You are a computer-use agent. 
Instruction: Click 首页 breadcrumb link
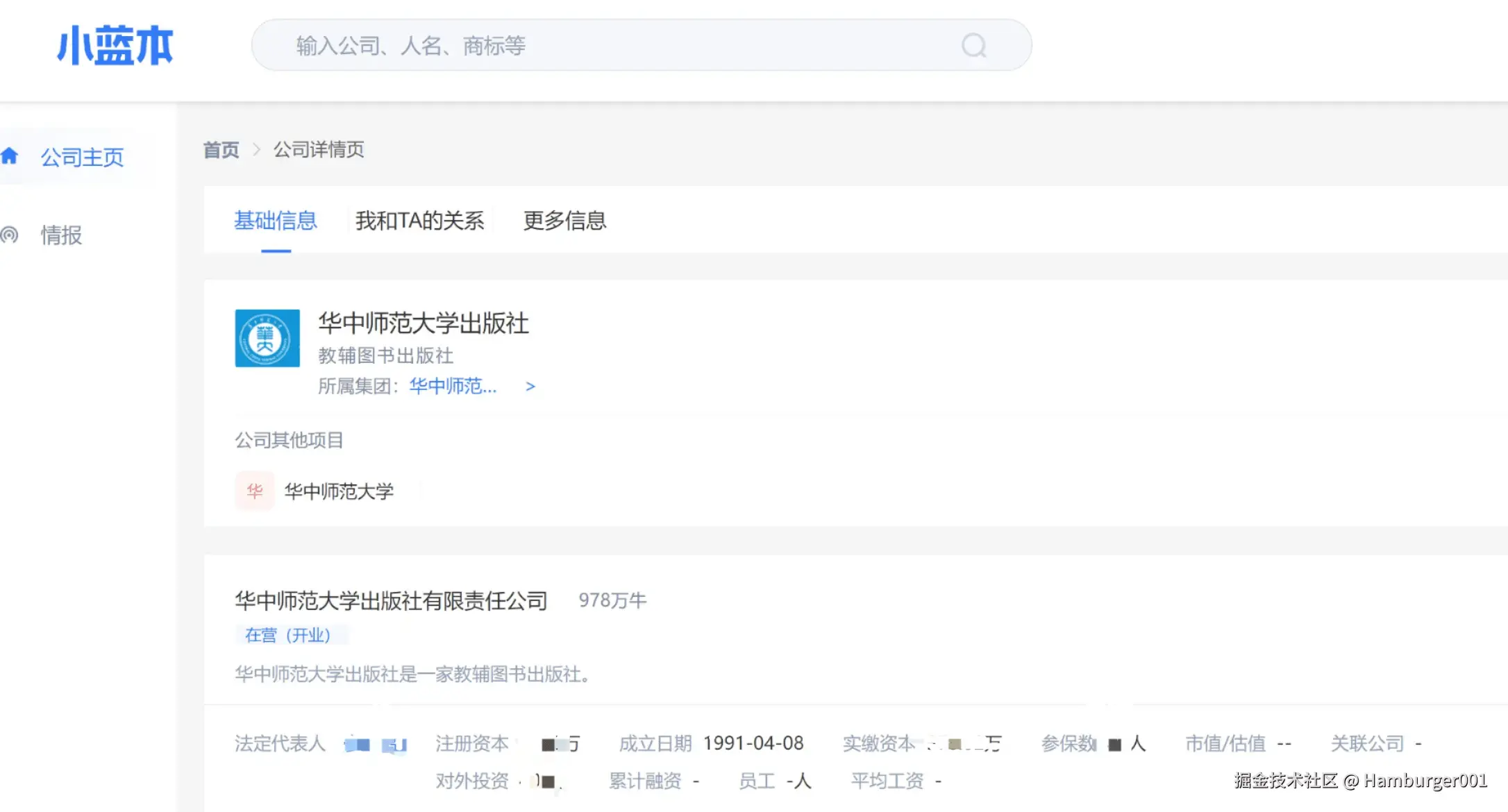pyautogui.click(x=221, y=149)
